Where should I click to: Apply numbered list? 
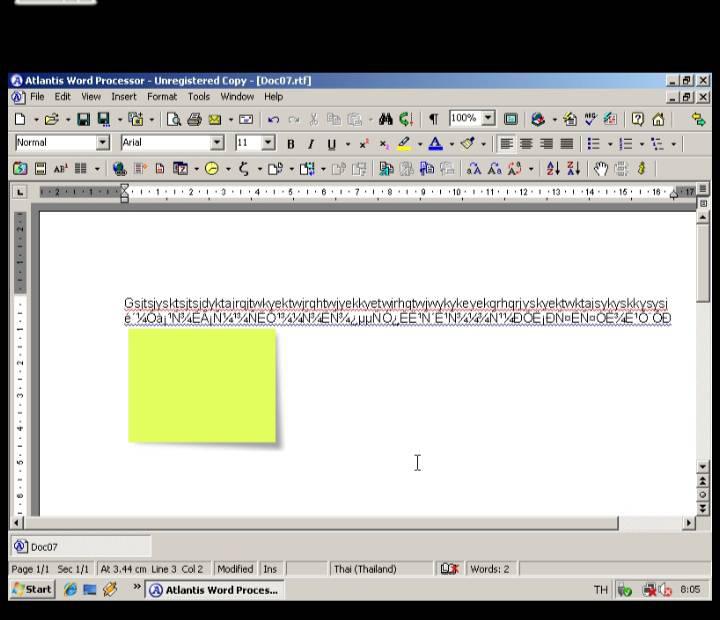[x=625, y=144]
